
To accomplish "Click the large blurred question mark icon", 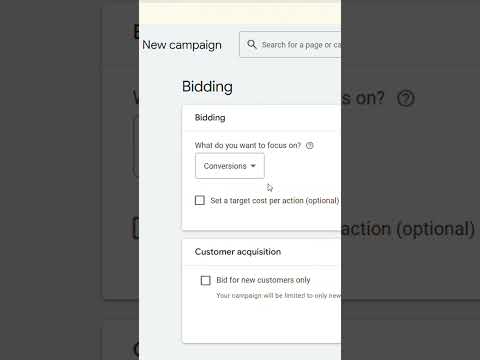I will (x=406, y=98).
